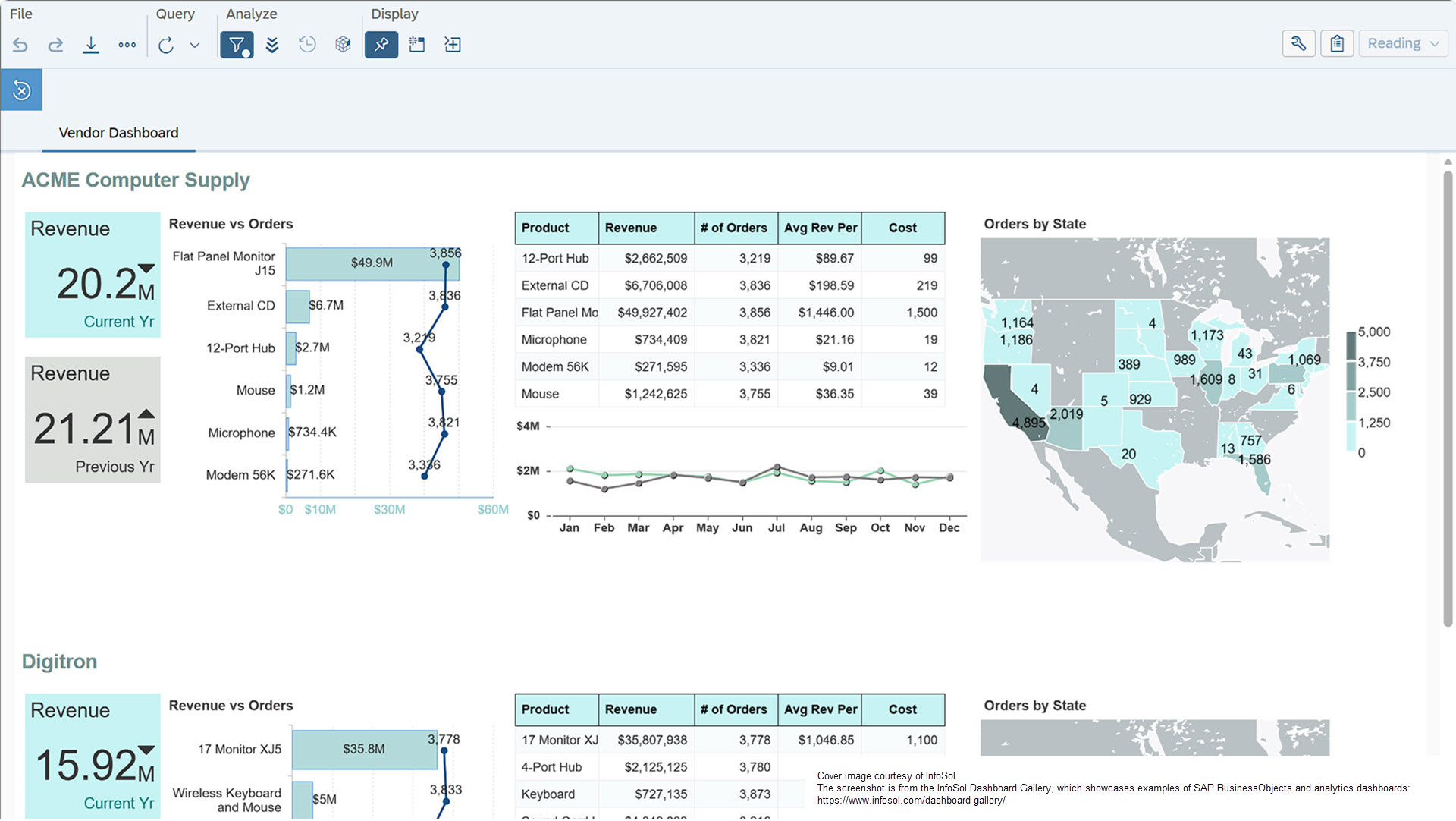Toggle the Pin toolbar icon
This screenshot has height=821, width=1456.
point(381,45)
